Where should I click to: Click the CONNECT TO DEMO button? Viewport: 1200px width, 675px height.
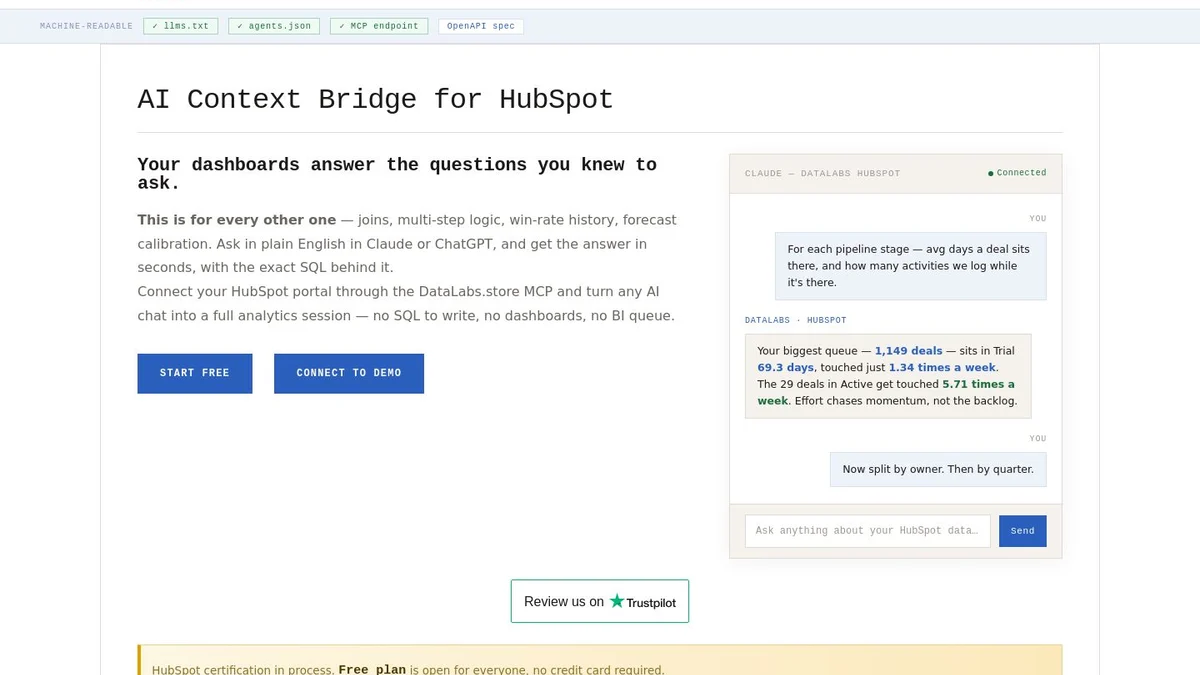coord(349,373)
